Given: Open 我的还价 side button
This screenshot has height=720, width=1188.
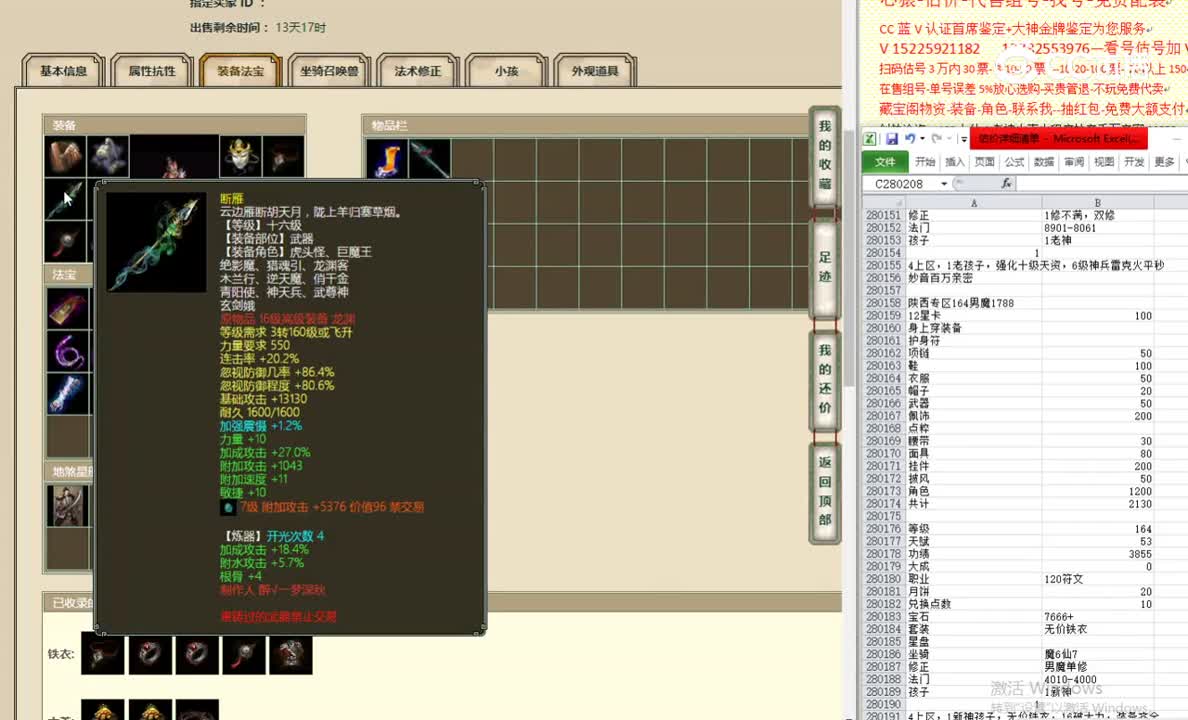Looking at the screenshot, I should point(825,379).
